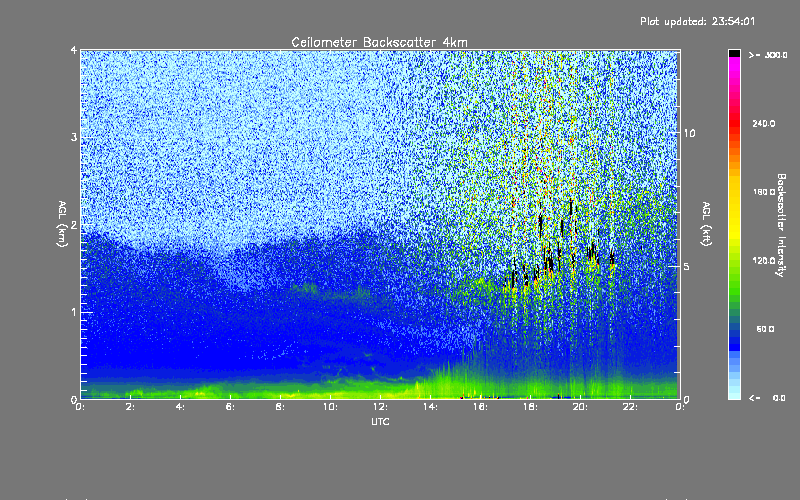Screen dimensions: 800x500
Task: Click the '240.0' colorbar value
Action: pyautogui.click(x=764, y=123)
